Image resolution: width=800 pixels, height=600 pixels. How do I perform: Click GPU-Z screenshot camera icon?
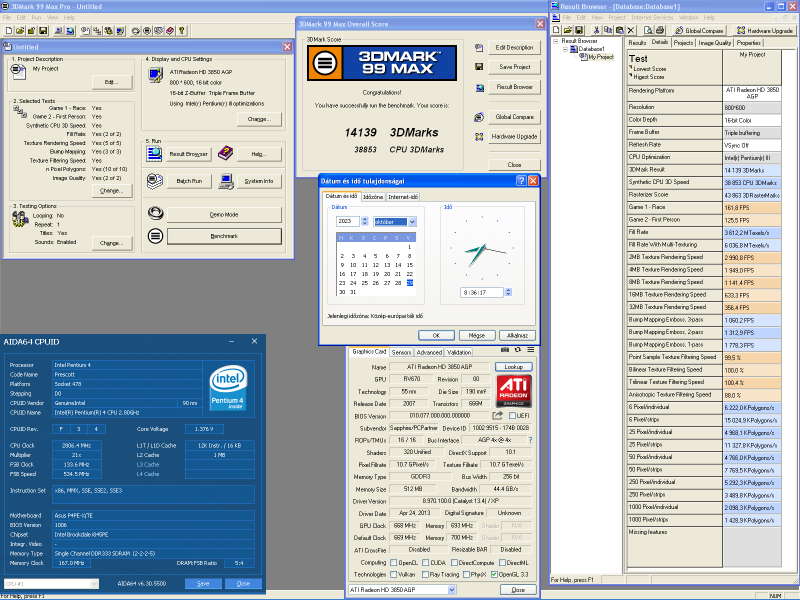(x=505, y=349)
